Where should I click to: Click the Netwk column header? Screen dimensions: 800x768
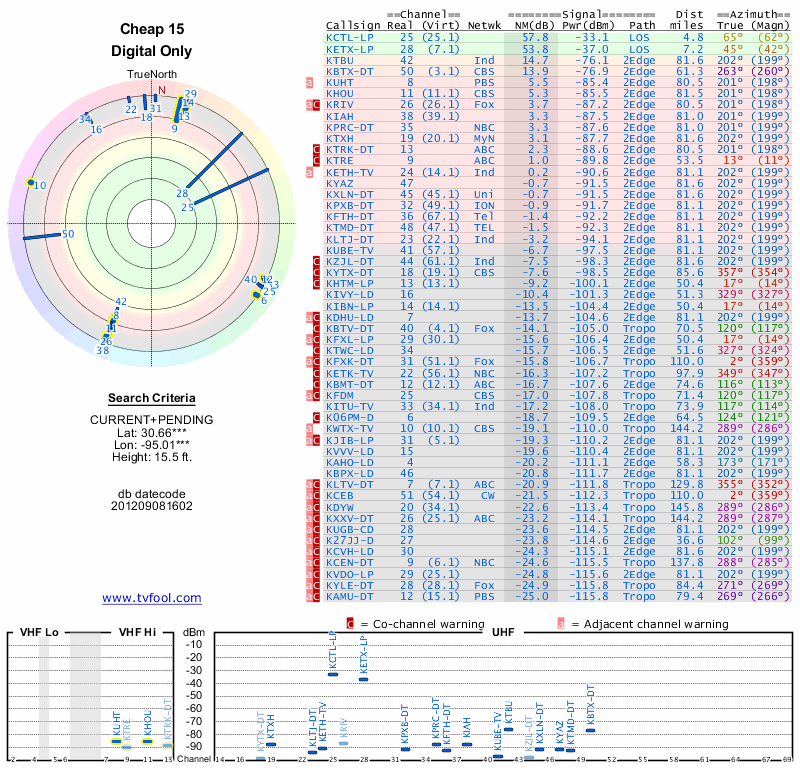pos(484,26)
